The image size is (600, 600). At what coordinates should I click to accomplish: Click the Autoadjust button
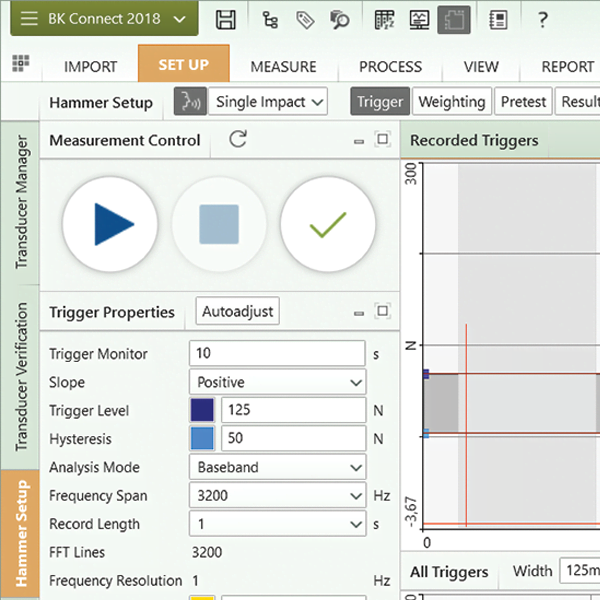[237, 312]
